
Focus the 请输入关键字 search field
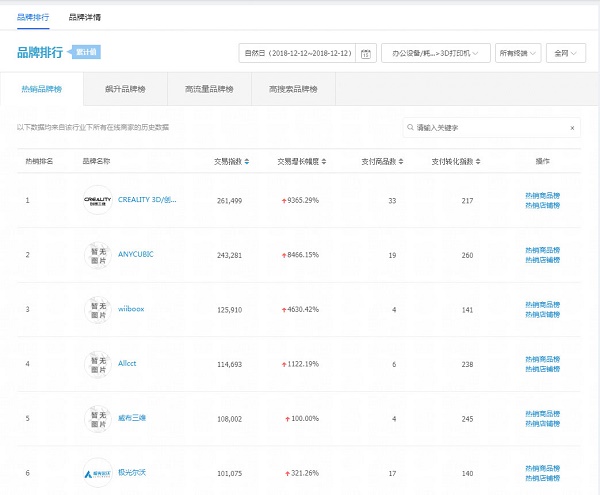[x=491, y=128]
